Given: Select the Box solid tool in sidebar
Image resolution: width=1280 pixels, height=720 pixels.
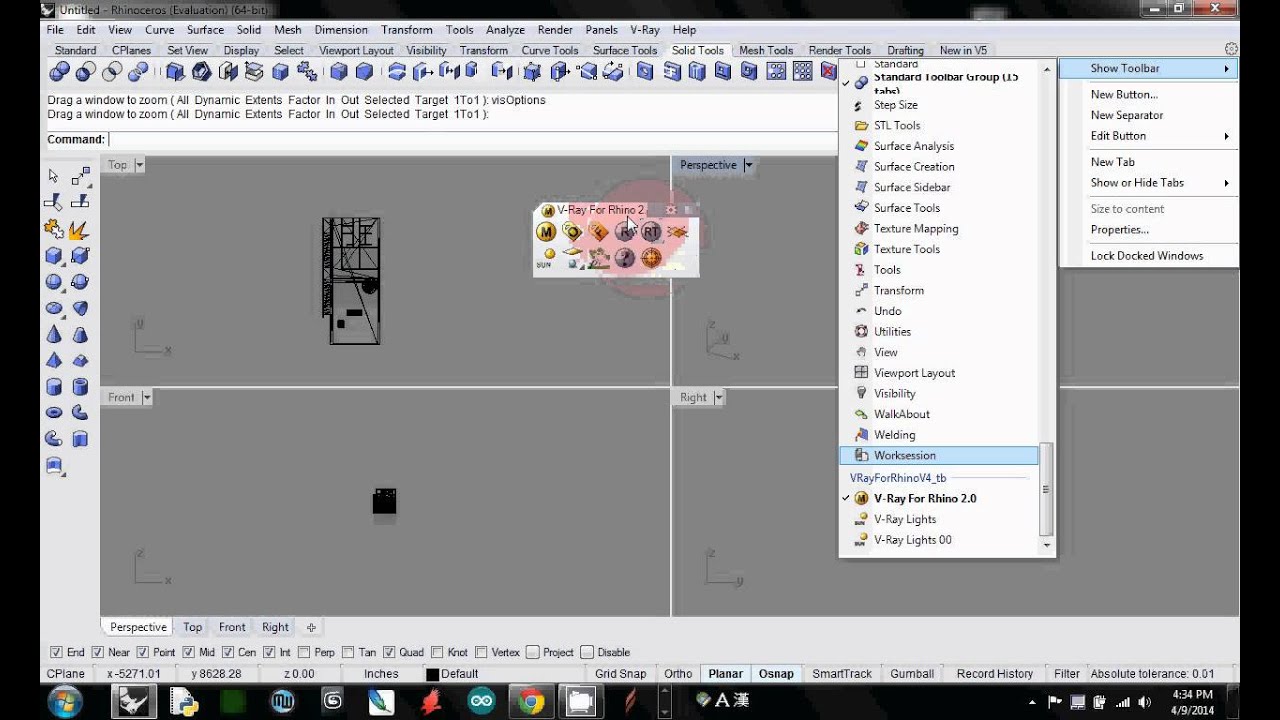Looking at the screenshot, I should pos(54,256).
